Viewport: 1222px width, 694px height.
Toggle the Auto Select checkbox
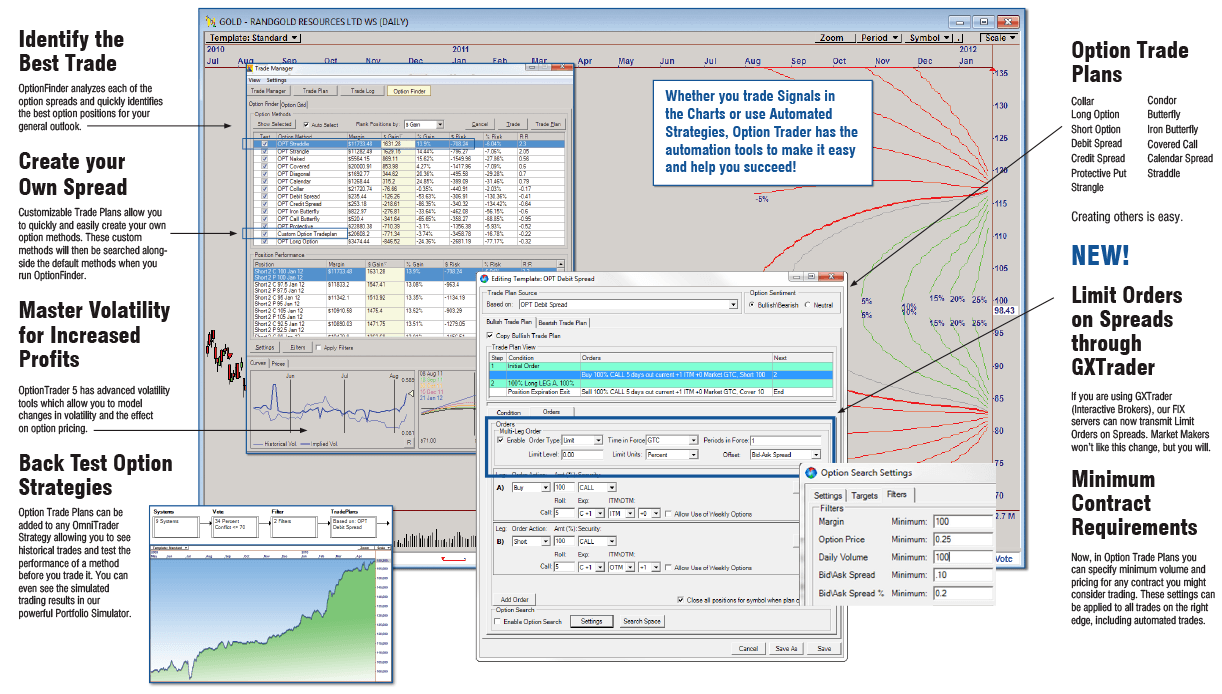coord(306,124)
